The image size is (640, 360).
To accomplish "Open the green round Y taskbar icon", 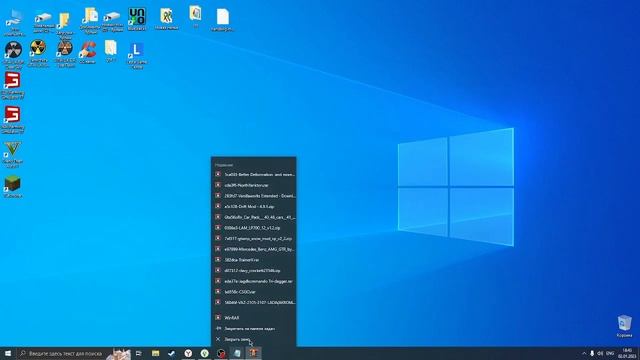I will coord(204,353).
